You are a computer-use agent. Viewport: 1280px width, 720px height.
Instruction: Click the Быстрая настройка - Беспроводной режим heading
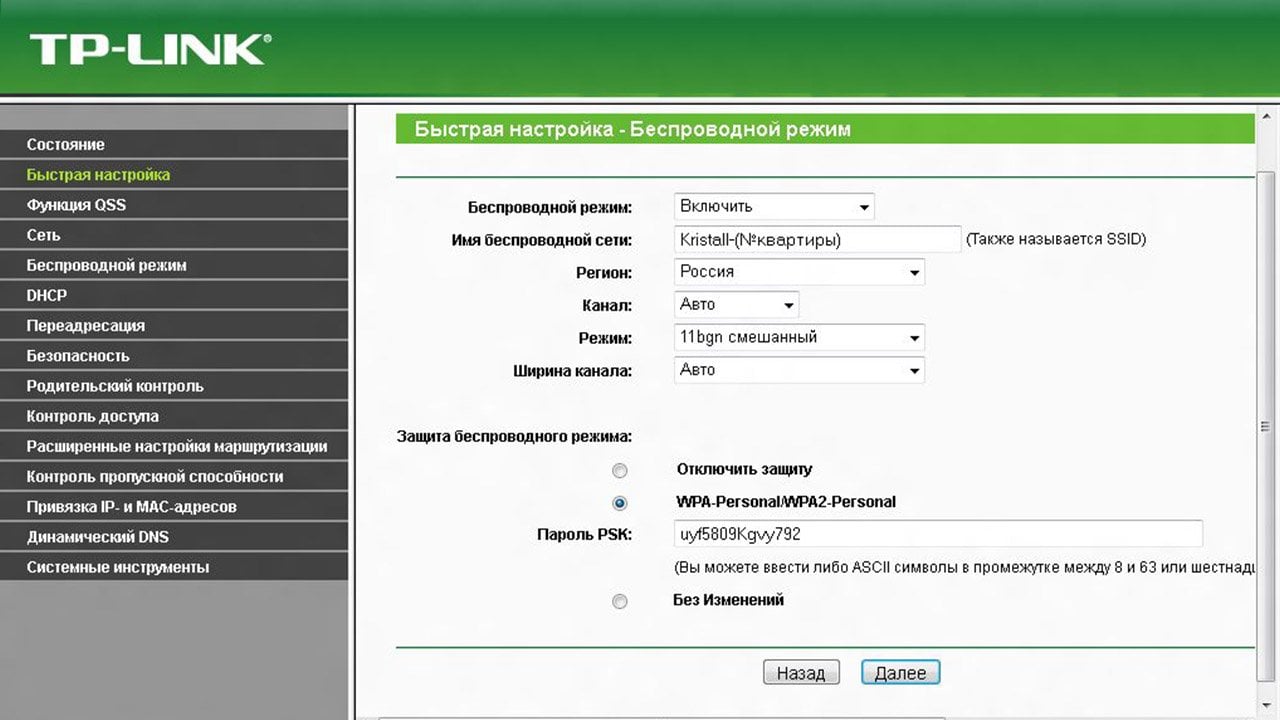coord(632,129)
